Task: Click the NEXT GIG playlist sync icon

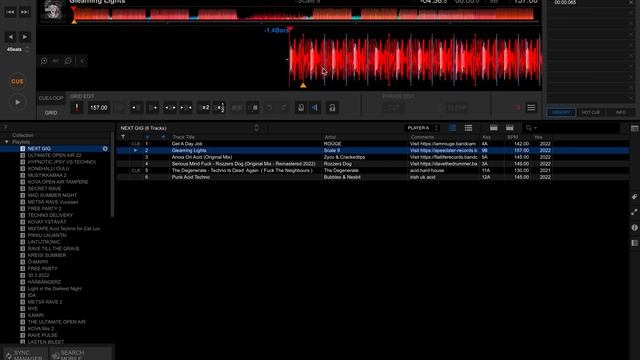Action: (x=105, y=149)
